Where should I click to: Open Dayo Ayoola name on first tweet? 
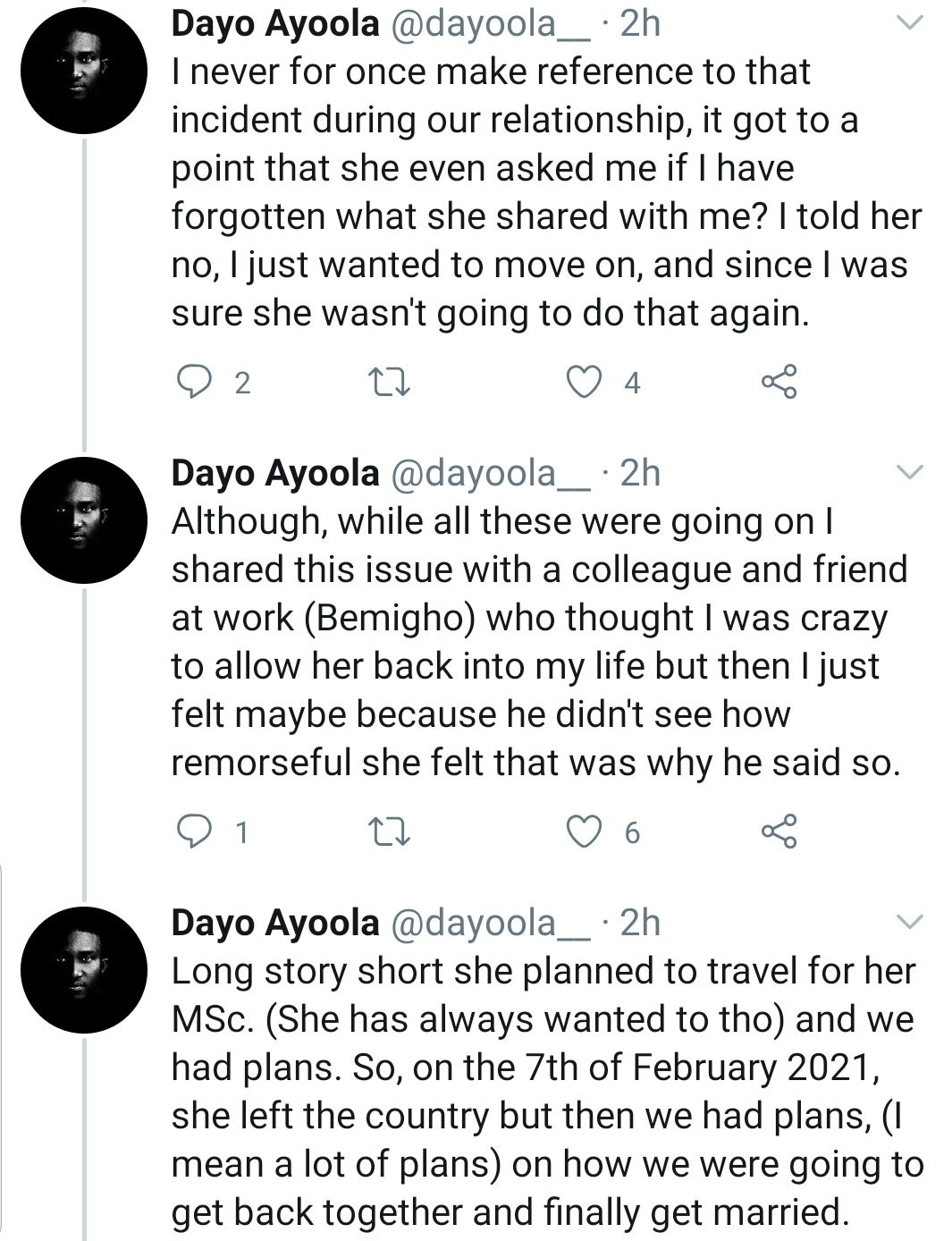(274, 24)
